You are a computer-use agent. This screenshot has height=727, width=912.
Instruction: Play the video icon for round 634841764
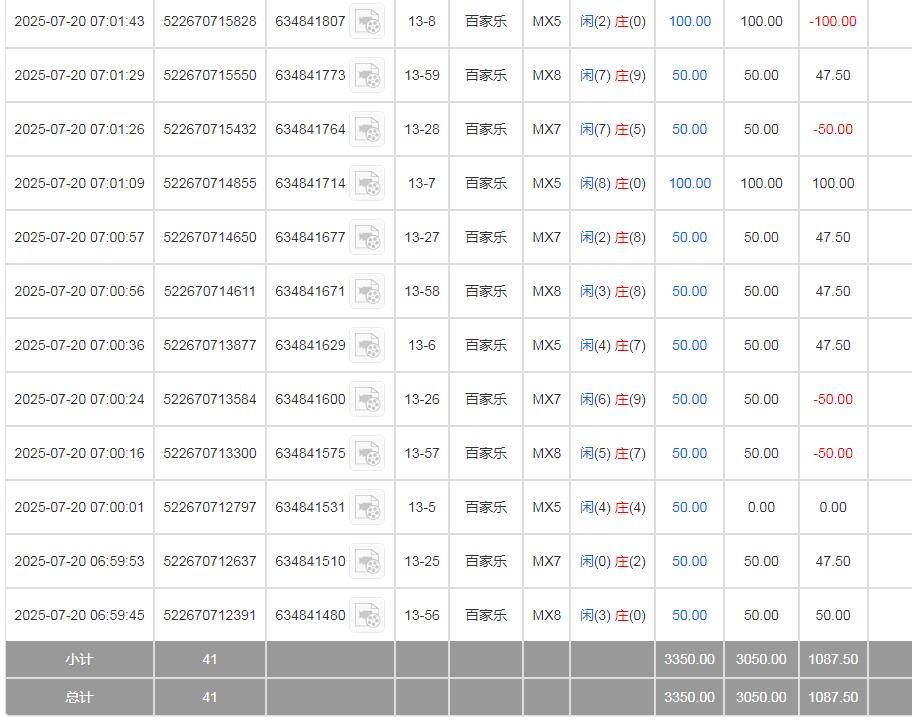(367, 129)
